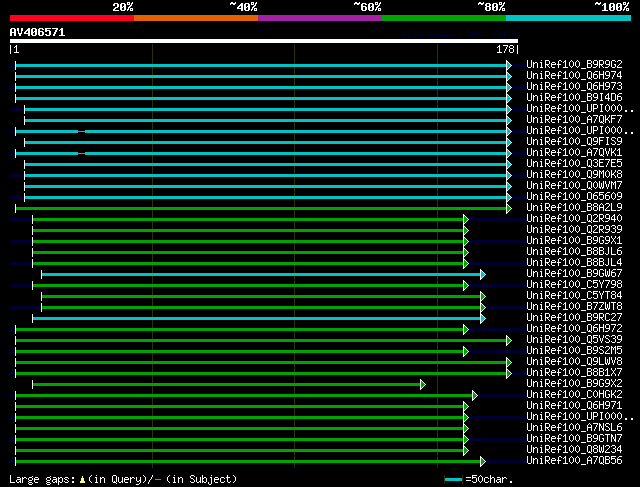
Task: Click the arrowhead ending the B9G9X2 alignment
Action: click(x=423, y=385)
